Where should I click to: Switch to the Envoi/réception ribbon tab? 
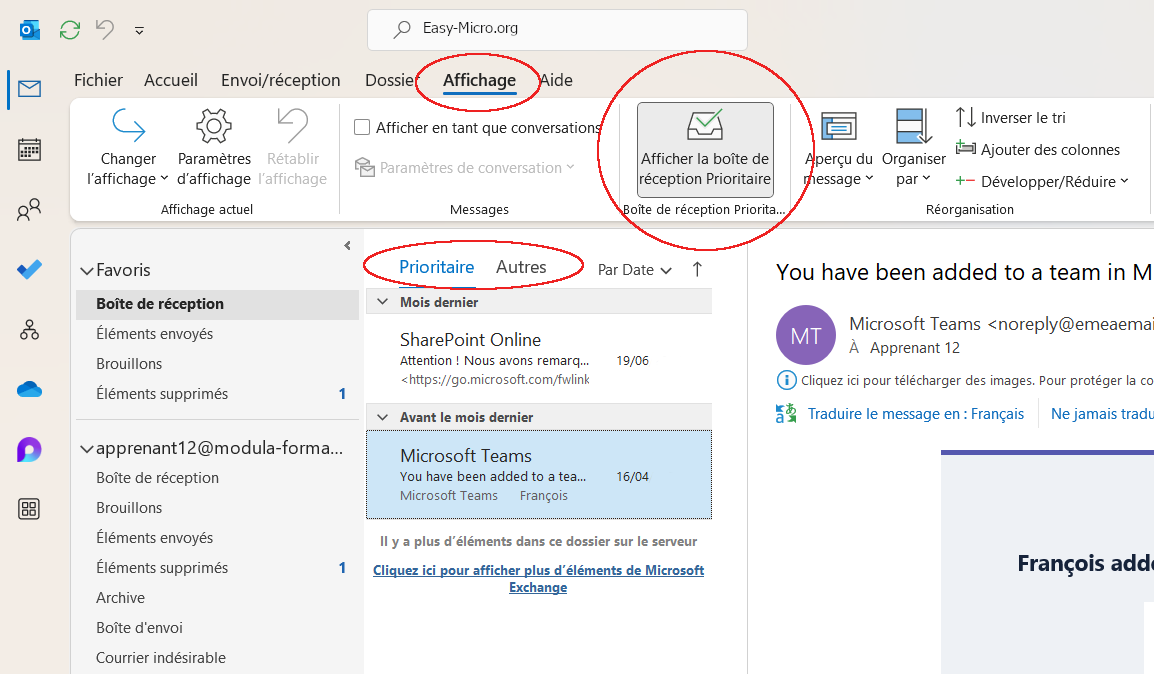tap(280, 80)
